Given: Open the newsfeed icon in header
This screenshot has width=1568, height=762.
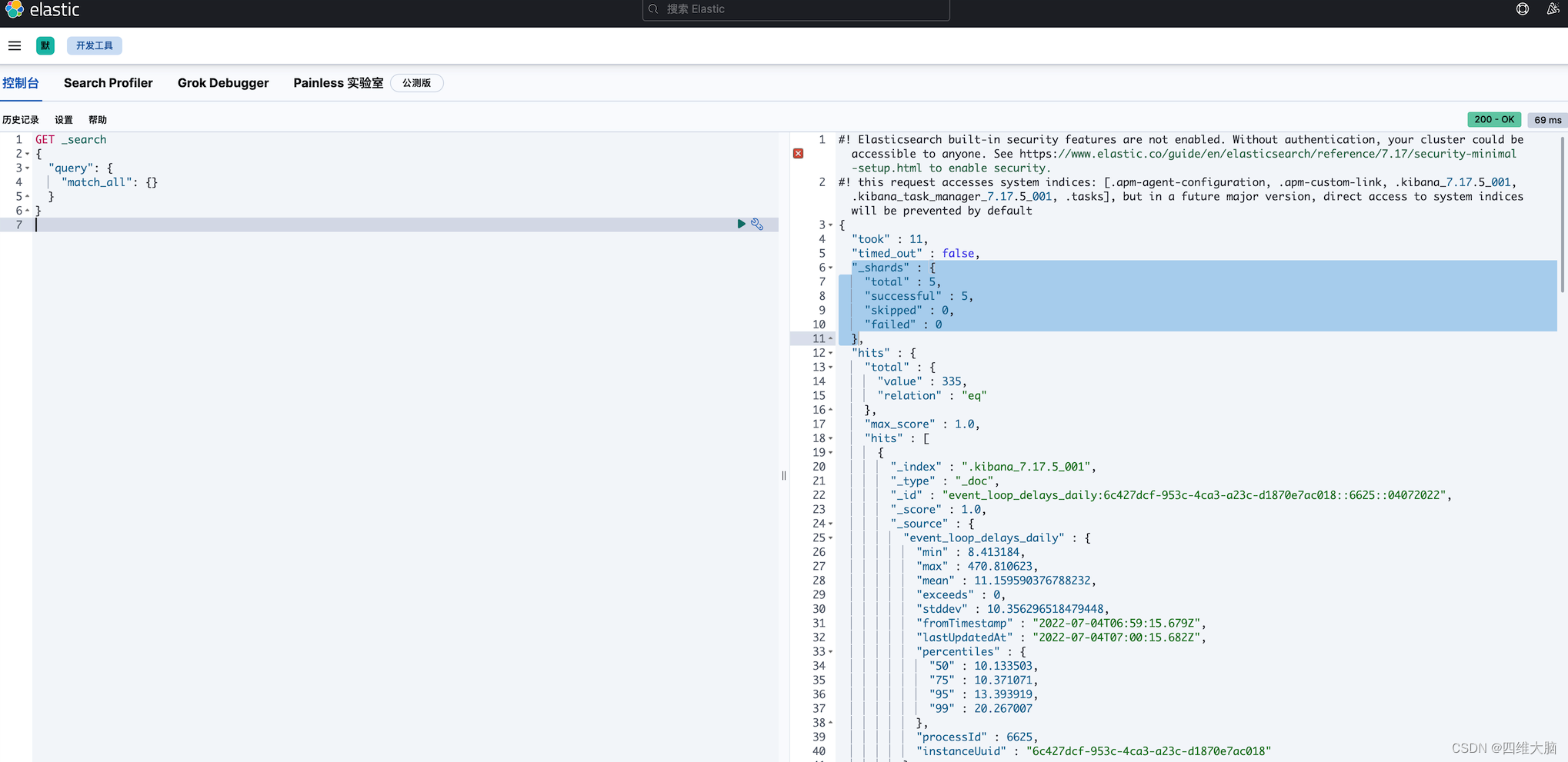Looking at the screenshot, I should [1553, 9].
